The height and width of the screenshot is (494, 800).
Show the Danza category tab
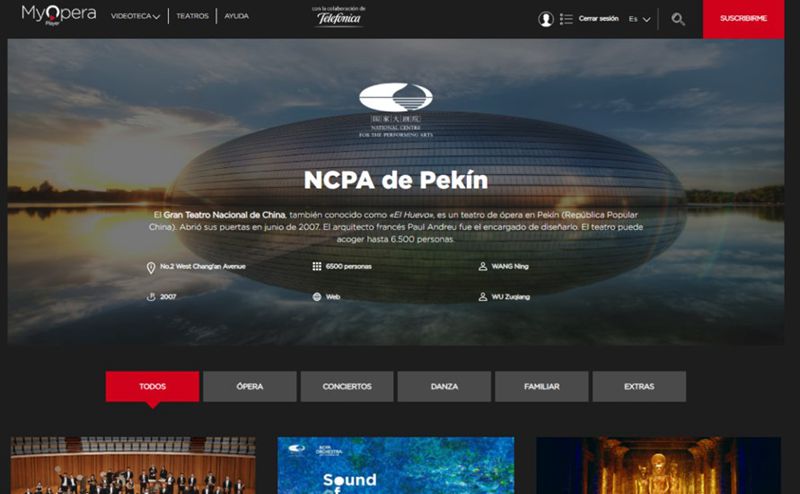coord(444,386)
